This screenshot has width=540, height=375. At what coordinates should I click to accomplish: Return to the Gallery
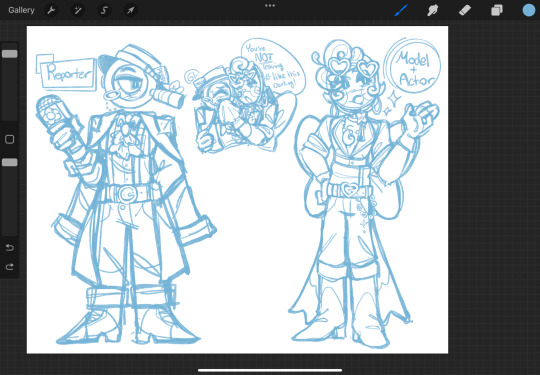[21, 10]
